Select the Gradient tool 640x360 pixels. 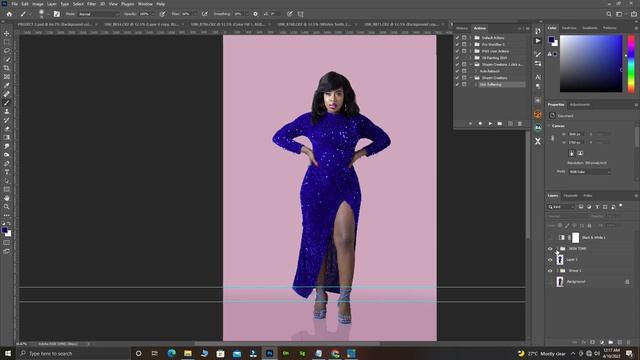[x=7, y=138]
